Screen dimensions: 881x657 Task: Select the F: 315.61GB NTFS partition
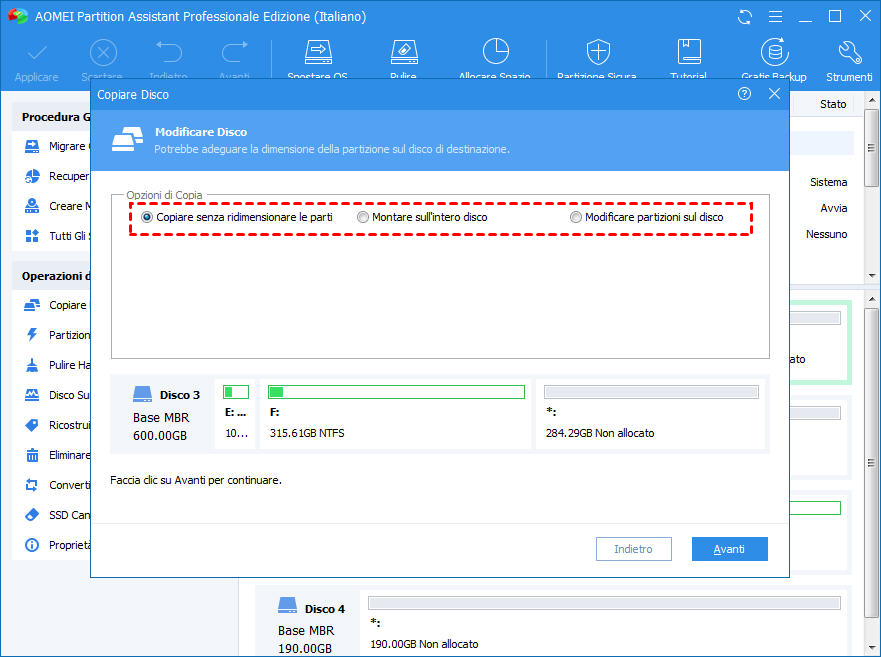pyautogui.click(x=396, y=414)
